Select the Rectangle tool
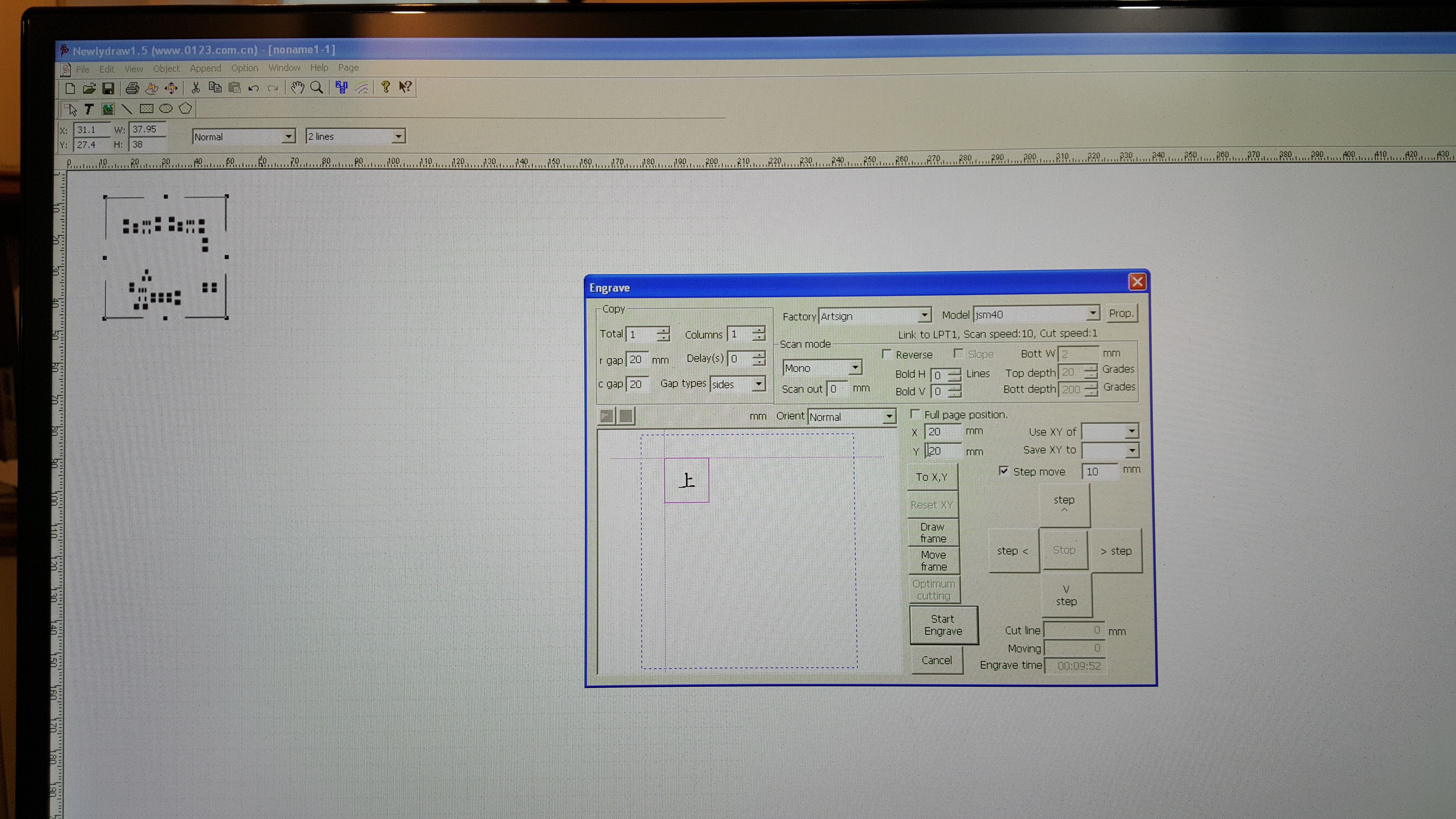This screenshot has height=819, width=1456. 146,109
